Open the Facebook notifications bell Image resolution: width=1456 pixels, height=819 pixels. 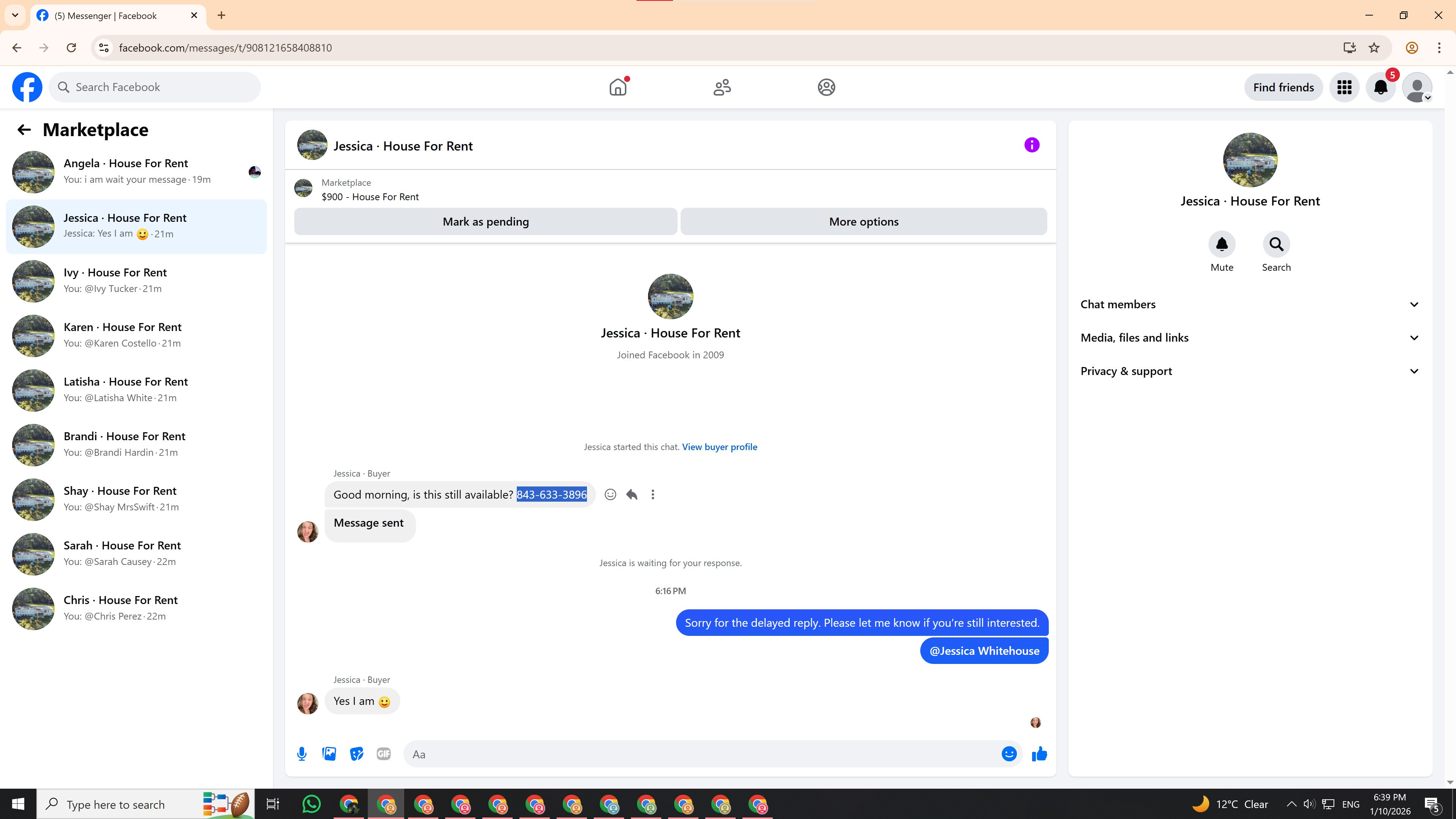[1380, 88]
